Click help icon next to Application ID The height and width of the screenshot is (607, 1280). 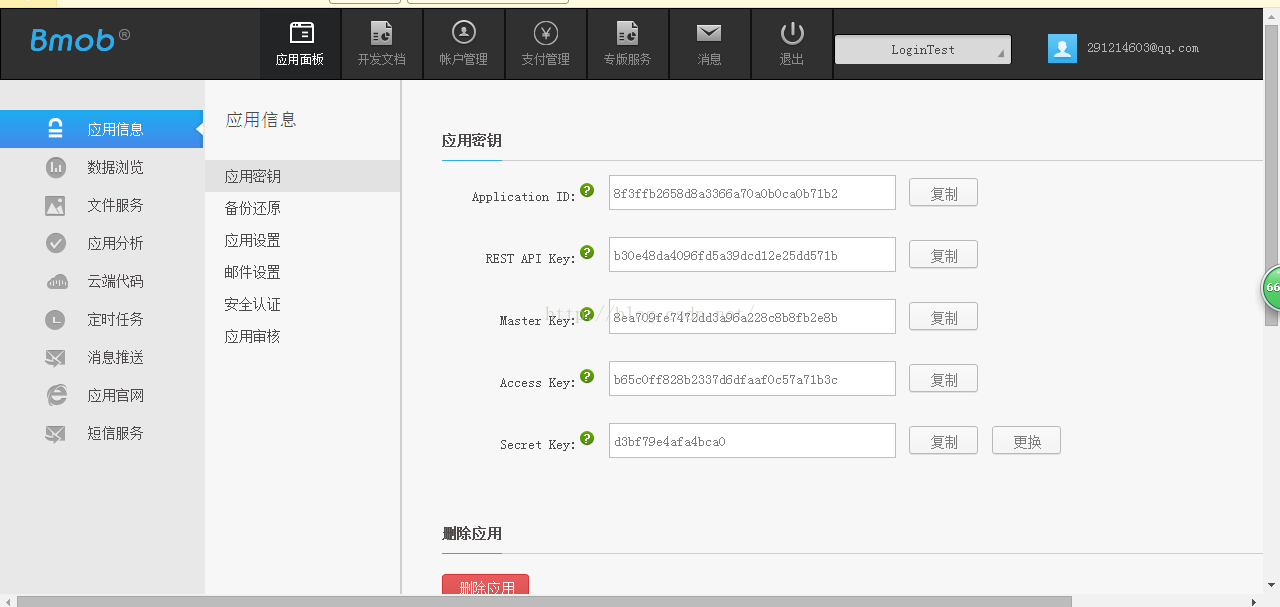[587, 190]
